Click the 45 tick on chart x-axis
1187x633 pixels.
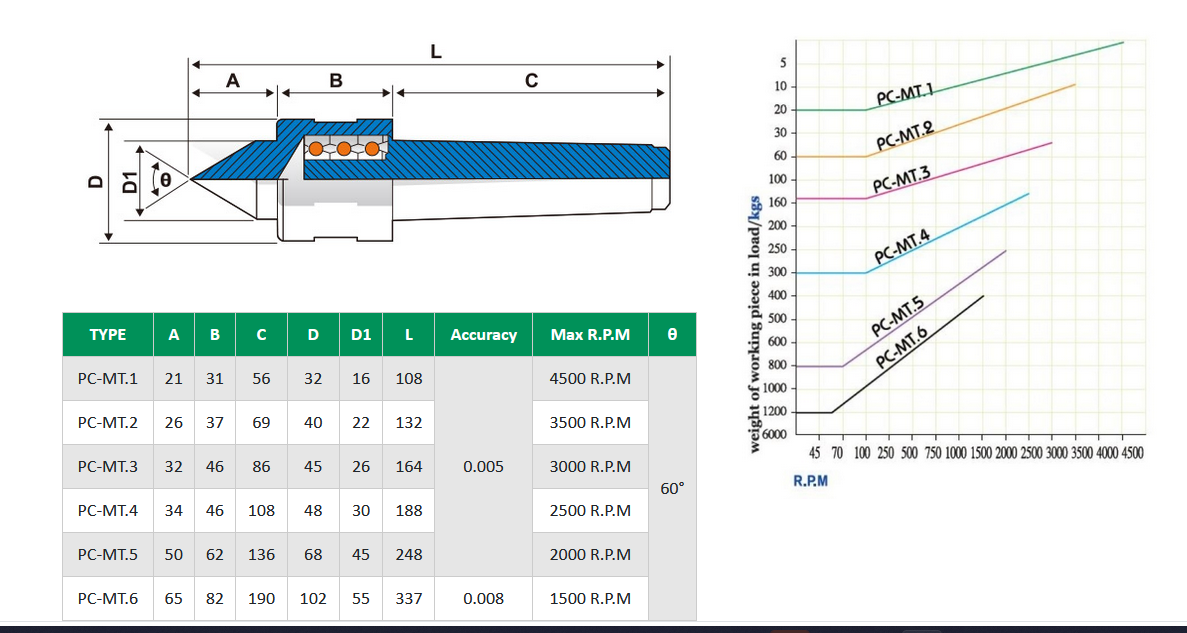pos(815,453)
